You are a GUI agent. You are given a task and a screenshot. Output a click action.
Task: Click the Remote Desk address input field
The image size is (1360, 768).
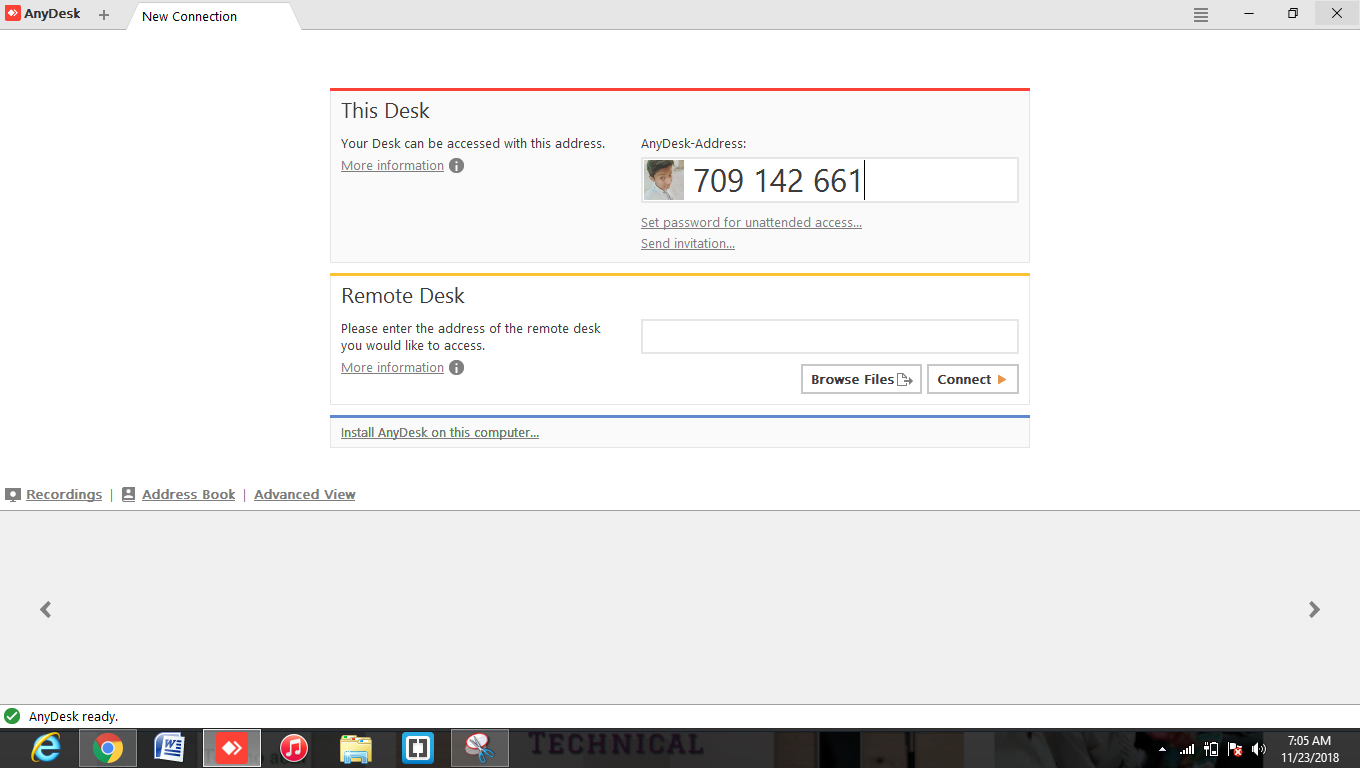pos(829,336)
